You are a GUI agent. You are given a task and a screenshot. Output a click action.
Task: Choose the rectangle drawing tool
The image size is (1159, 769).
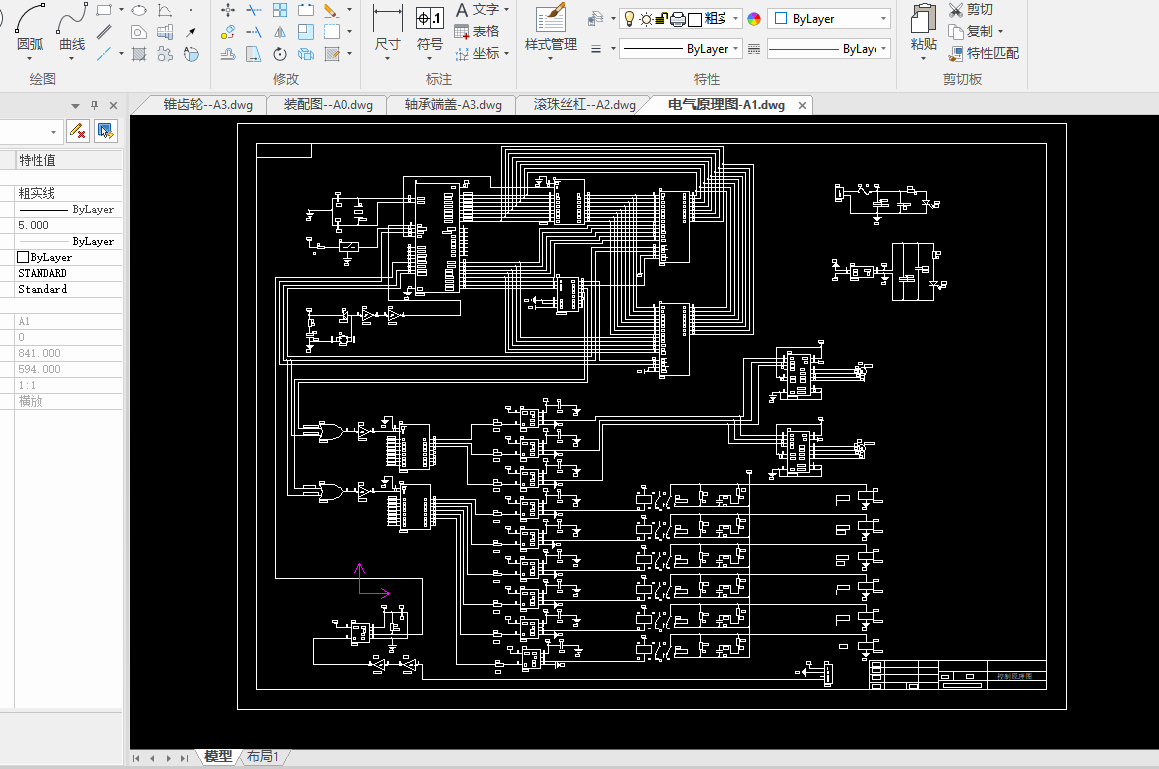click(x=104, y=10)
